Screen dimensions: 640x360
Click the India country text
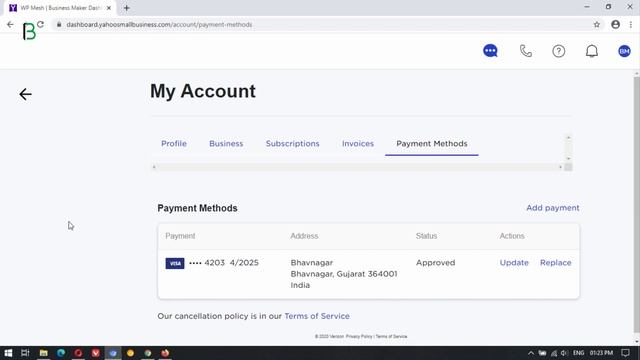pyautogui.click(x=300, y=285)
